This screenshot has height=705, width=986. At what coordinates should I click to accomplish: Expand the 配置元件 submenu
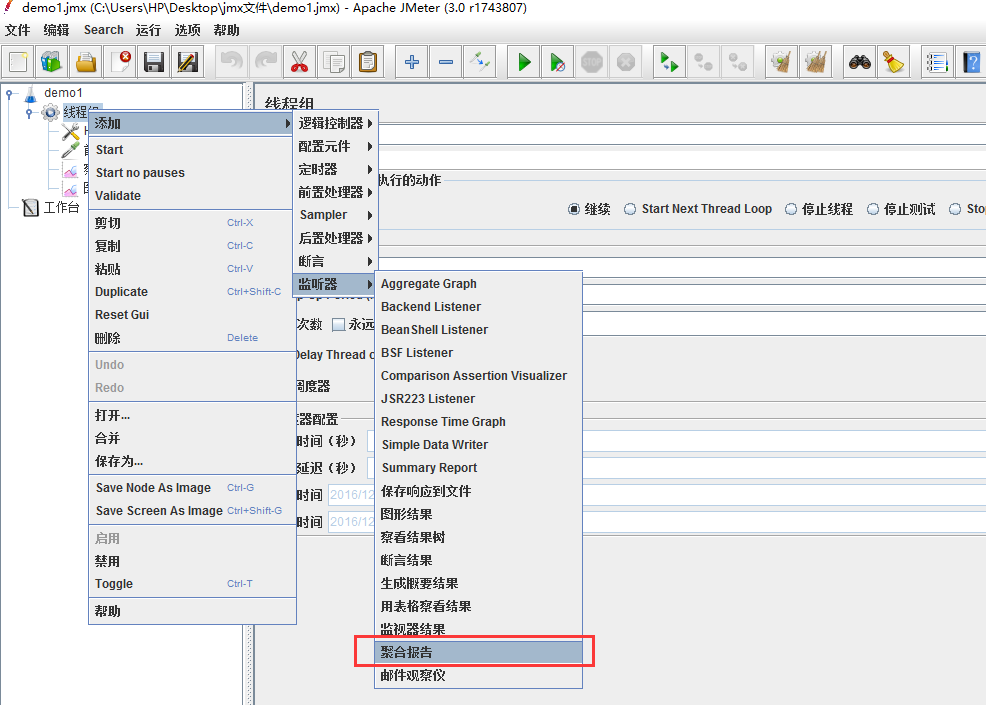pos(335,147)
